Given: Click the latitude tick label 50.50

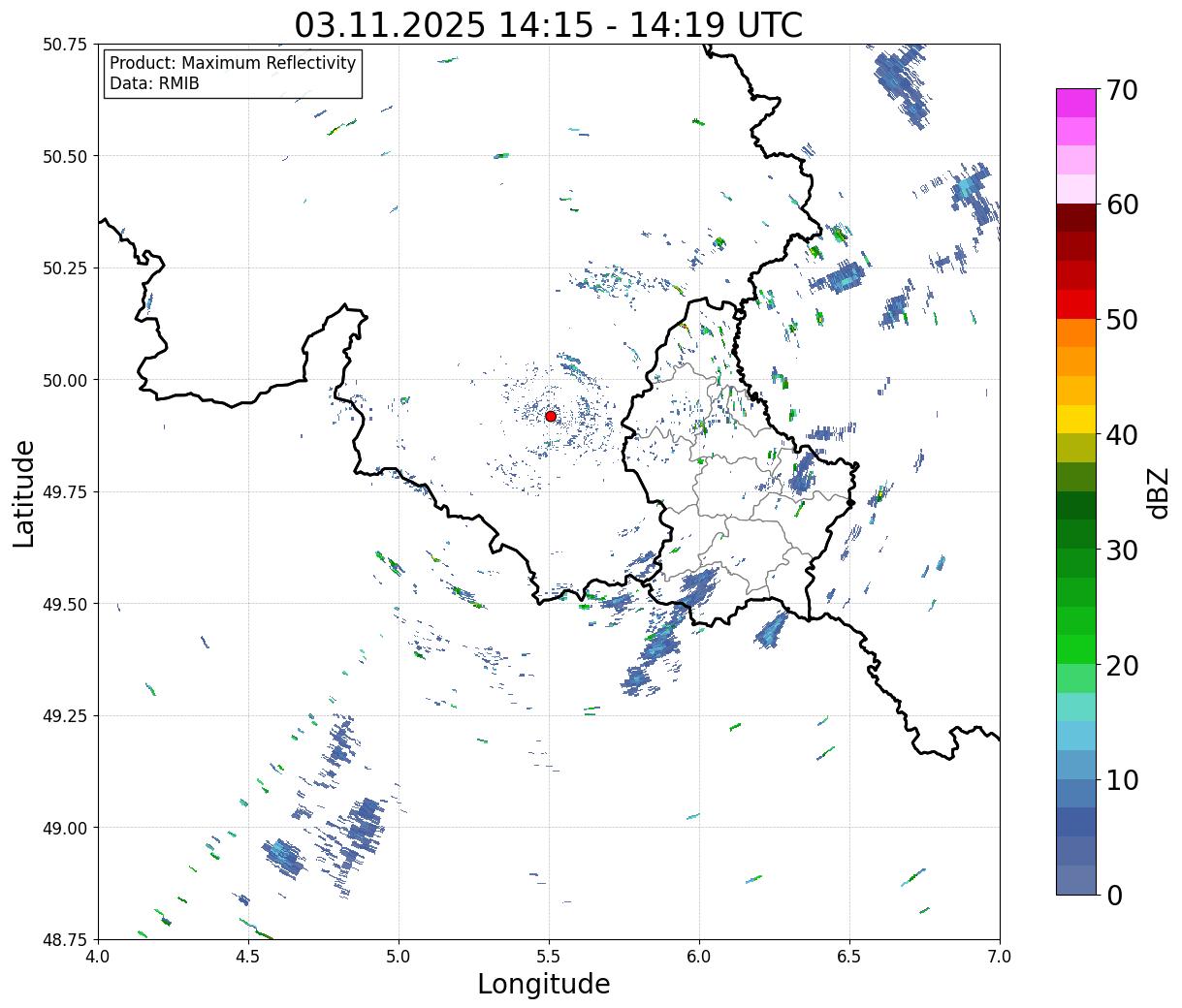Looking at the screenshot, I should [65, 156].
